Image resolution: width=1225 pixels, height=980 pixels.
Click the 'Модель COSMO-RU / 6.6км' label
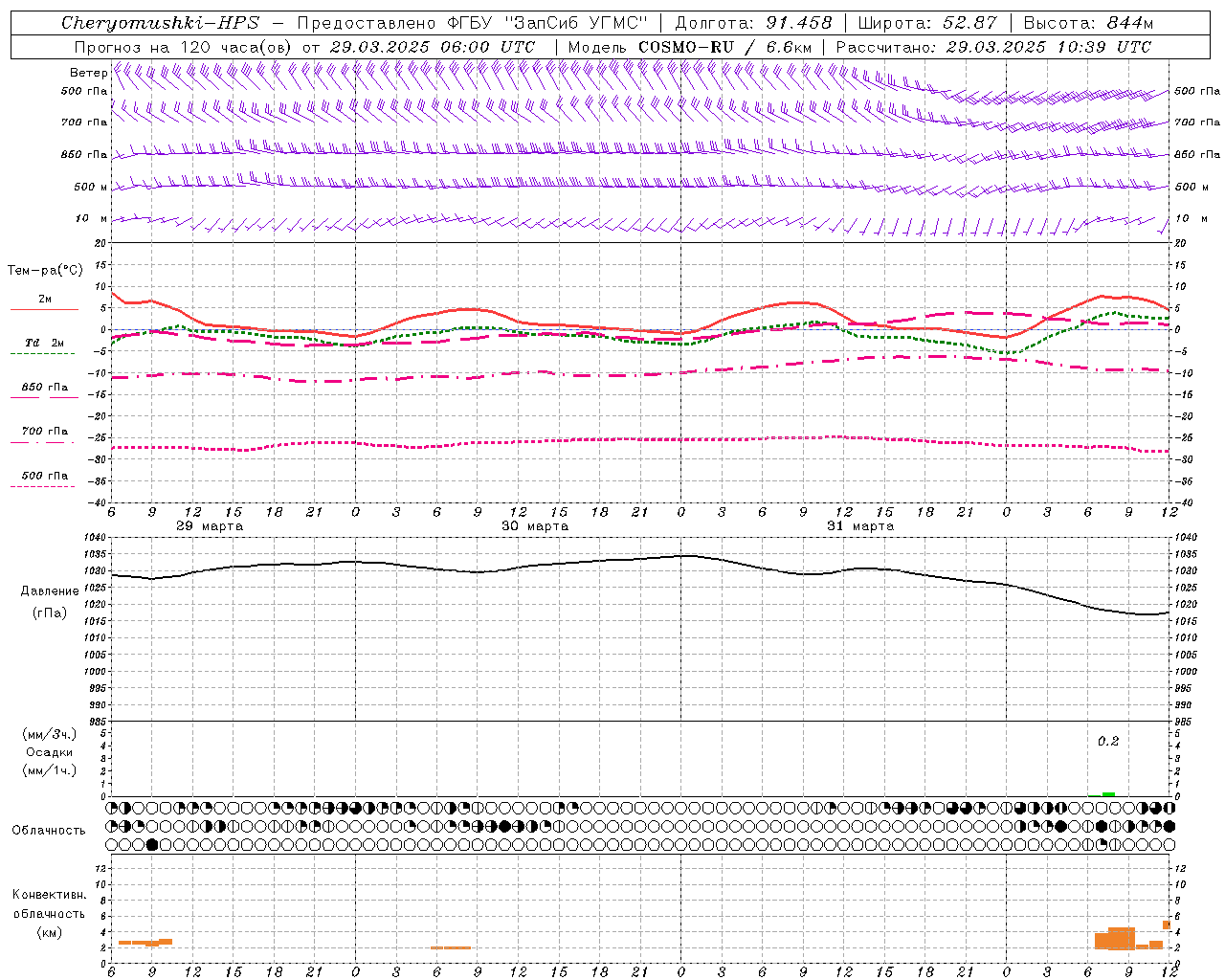[x=690, y=47]
